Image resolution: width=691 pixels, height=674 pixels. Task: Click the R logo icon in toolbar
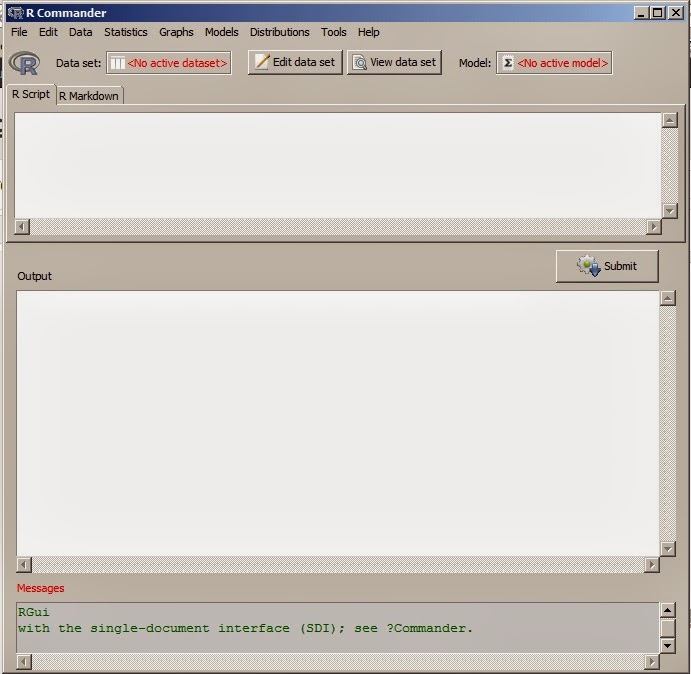[x=25, y=63]
